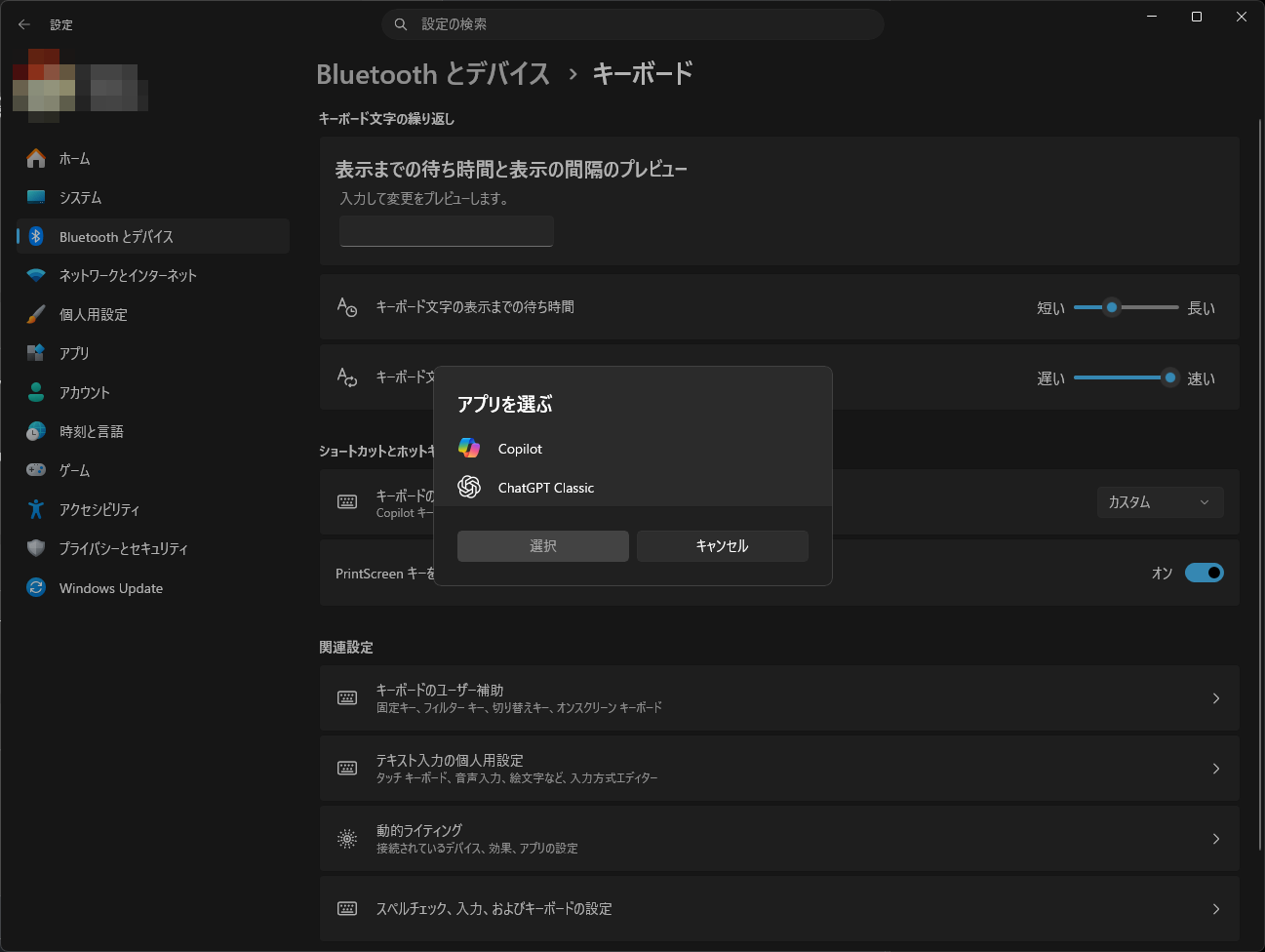Screen dimensions: 1265x952
Task: Adjust the repeat delay slider thumb
Action: click(1111, 307)
